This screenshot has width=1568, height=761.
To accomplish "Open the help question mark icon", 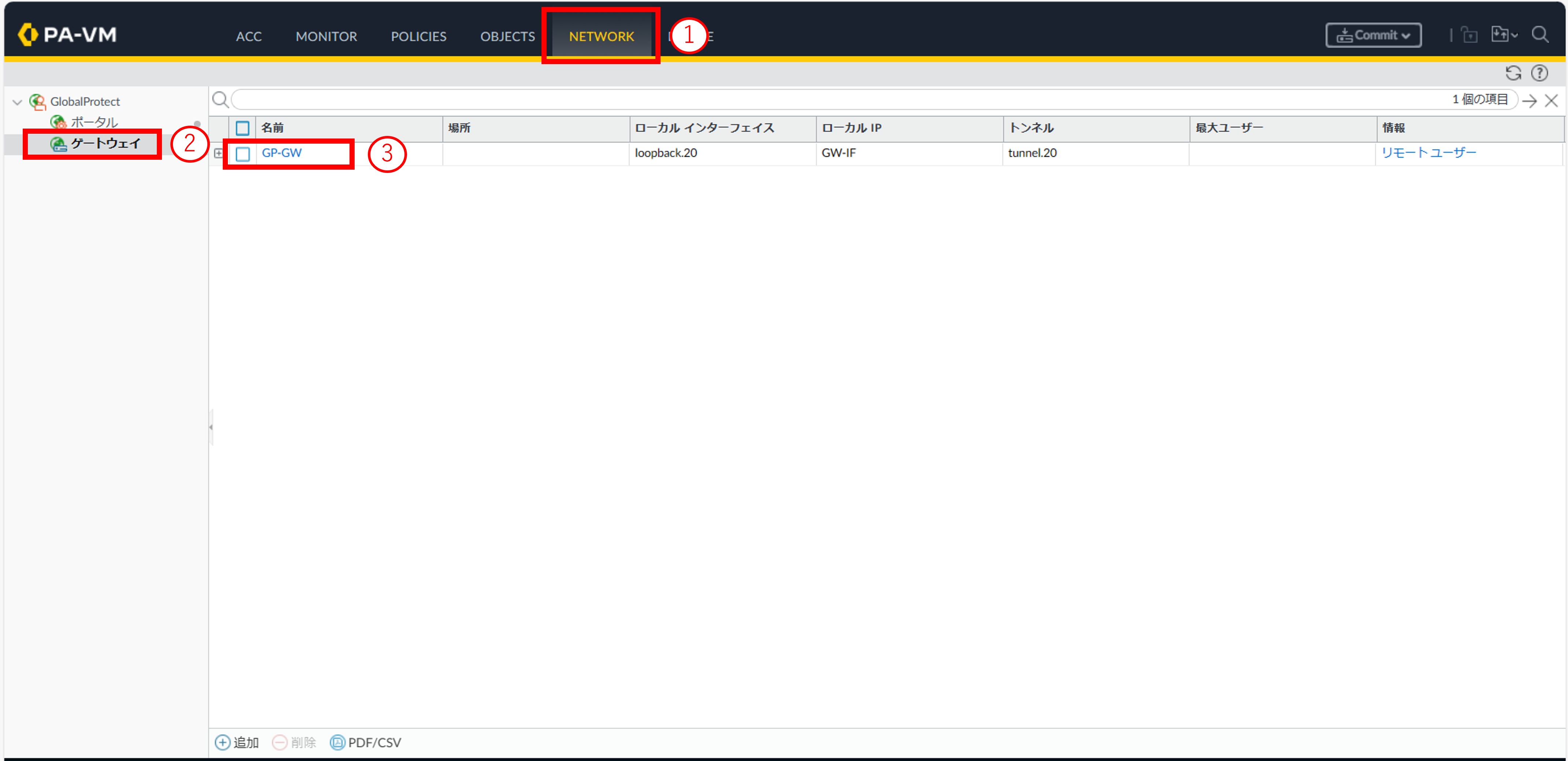I will click(x=1539, y=73).
